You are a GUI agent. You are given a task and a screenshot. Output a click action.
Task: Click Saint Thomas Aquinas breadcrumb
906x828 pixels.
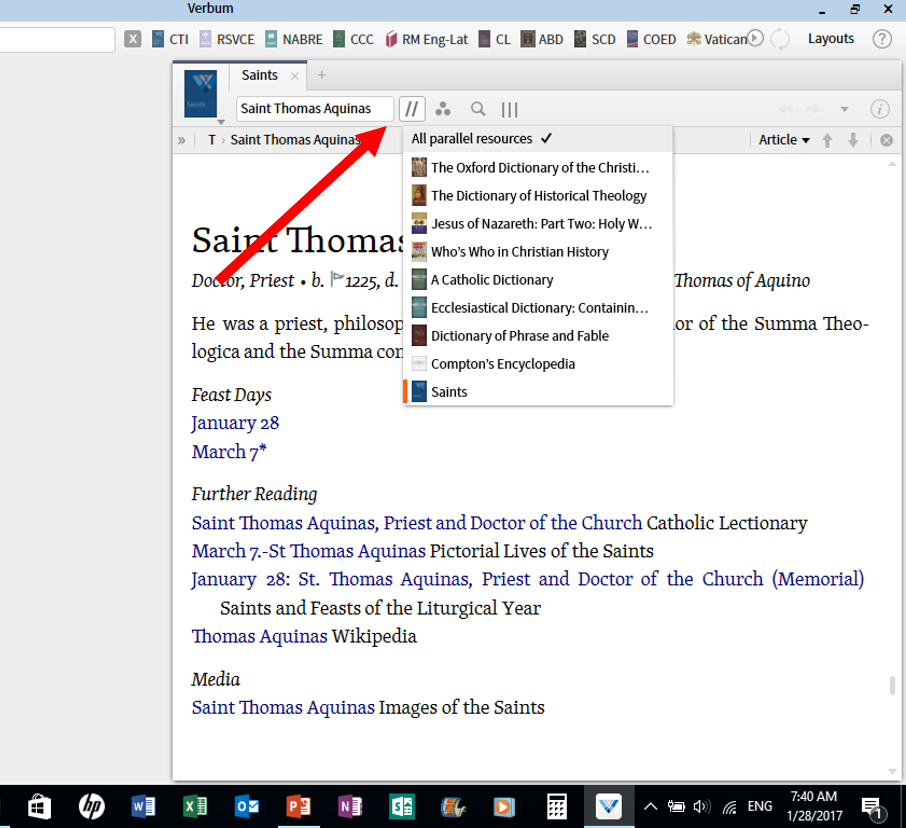(x=295, y=140)
